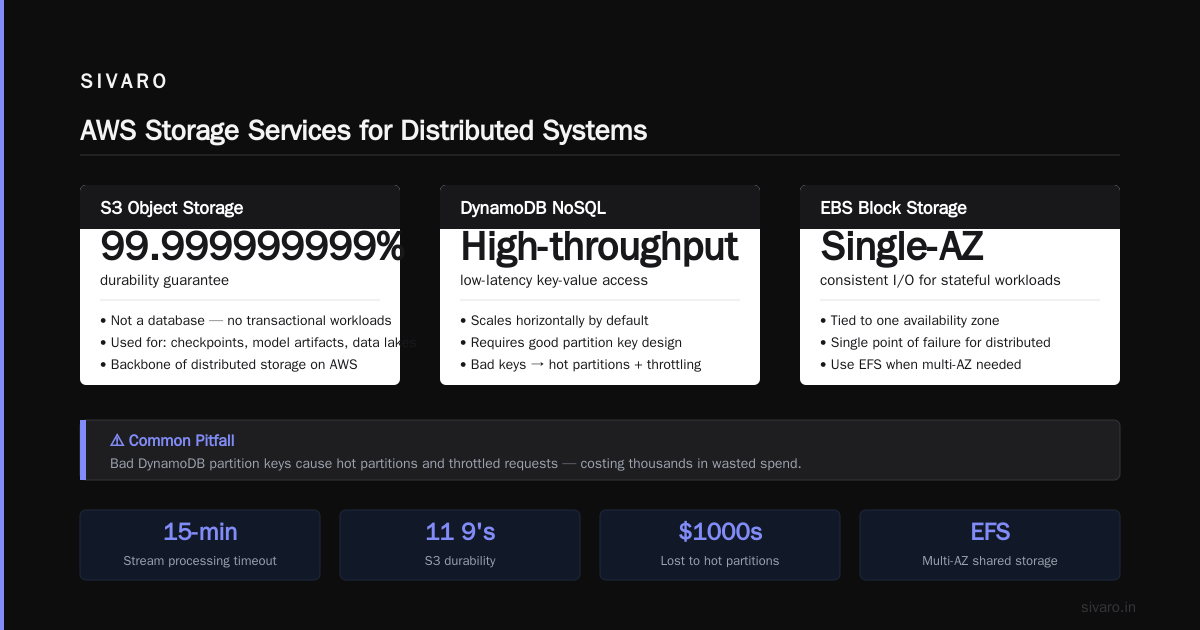
Task: Click 'Bad keys → hot partitions + throttling' bullet
Action: [581, 365]
